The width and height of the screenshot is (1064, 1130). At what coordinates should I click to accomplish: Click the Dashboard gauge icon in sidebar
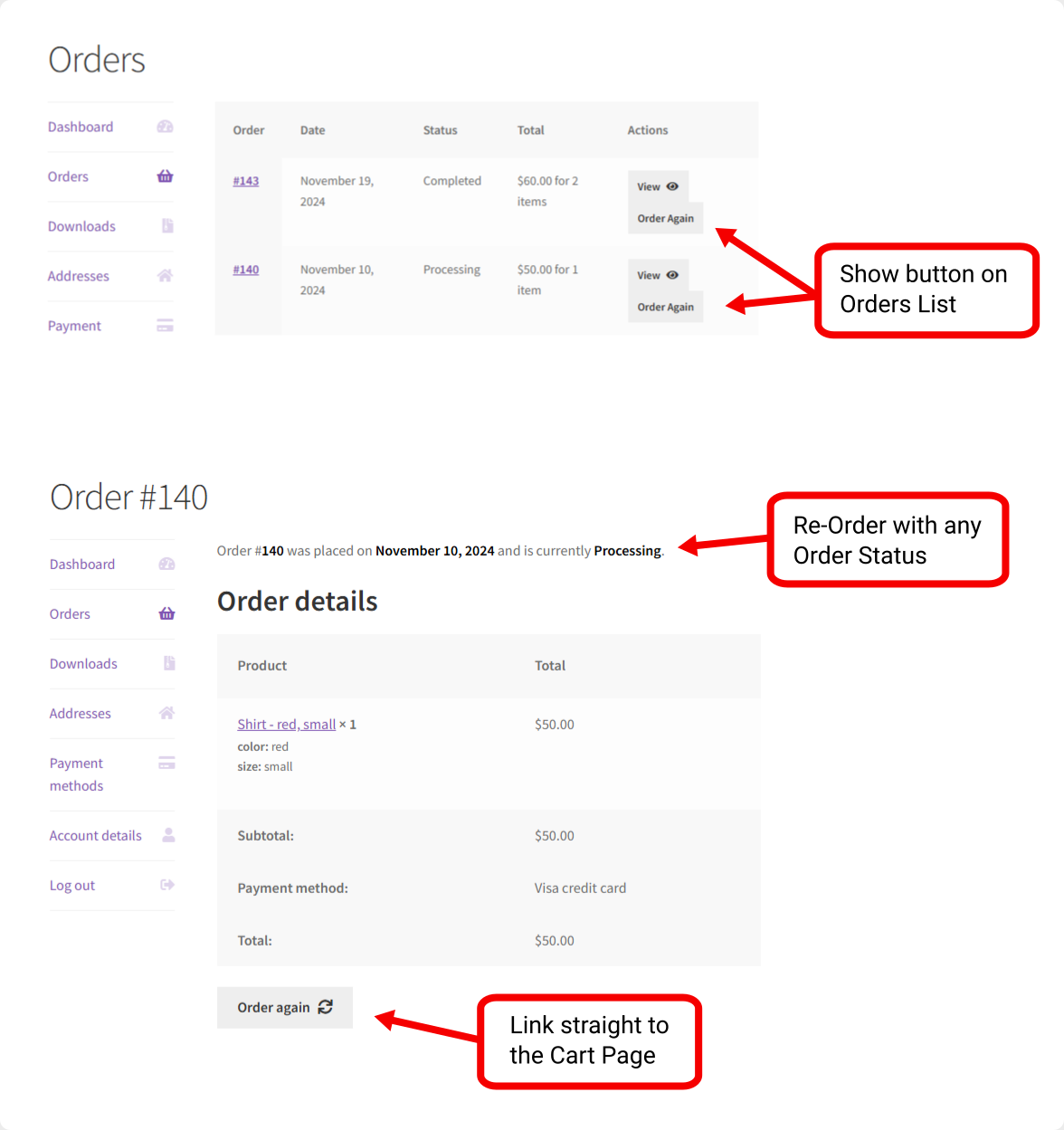click(x=165, y=127)
